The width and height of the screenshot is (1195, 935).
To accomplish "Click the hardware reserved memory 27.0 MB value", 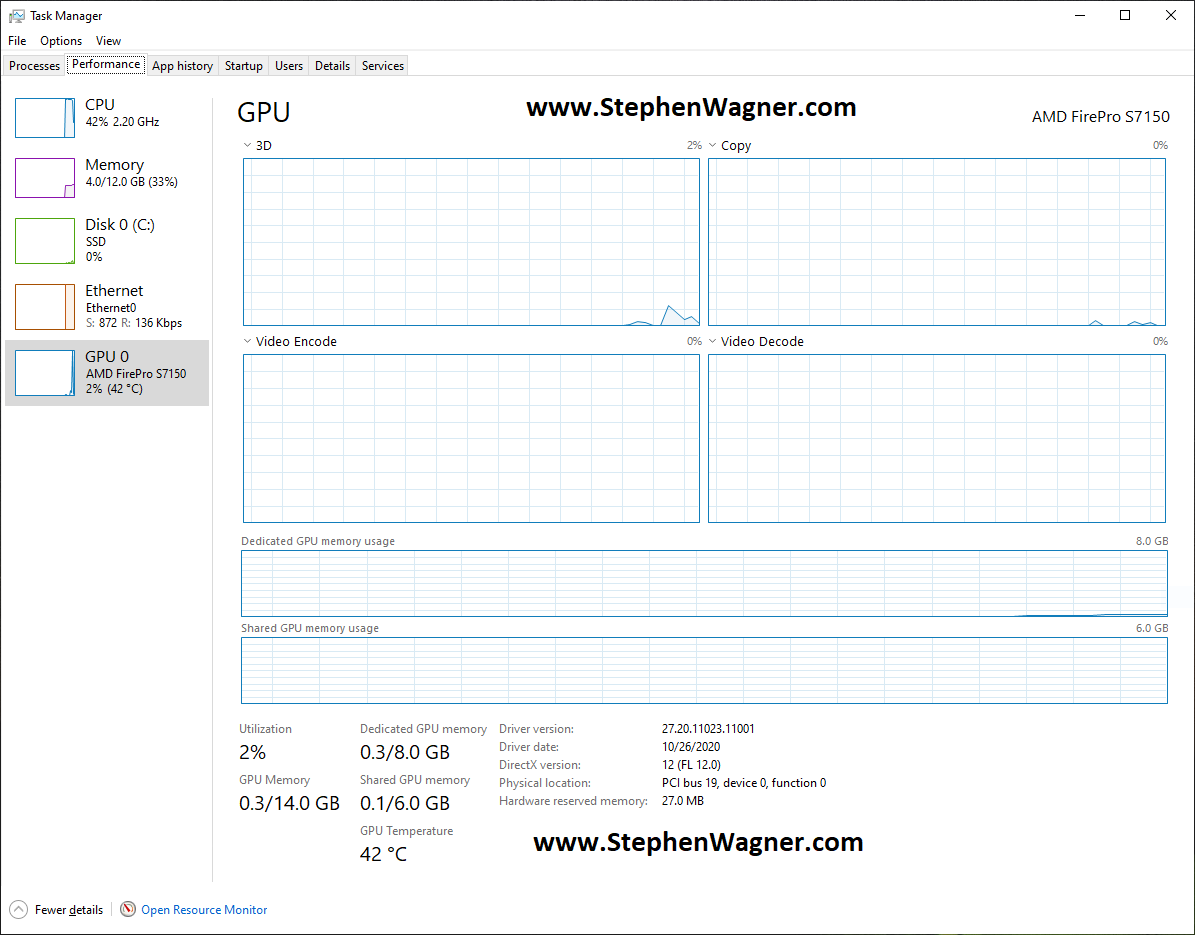I will pyautogui.click(x=683, y=801).
